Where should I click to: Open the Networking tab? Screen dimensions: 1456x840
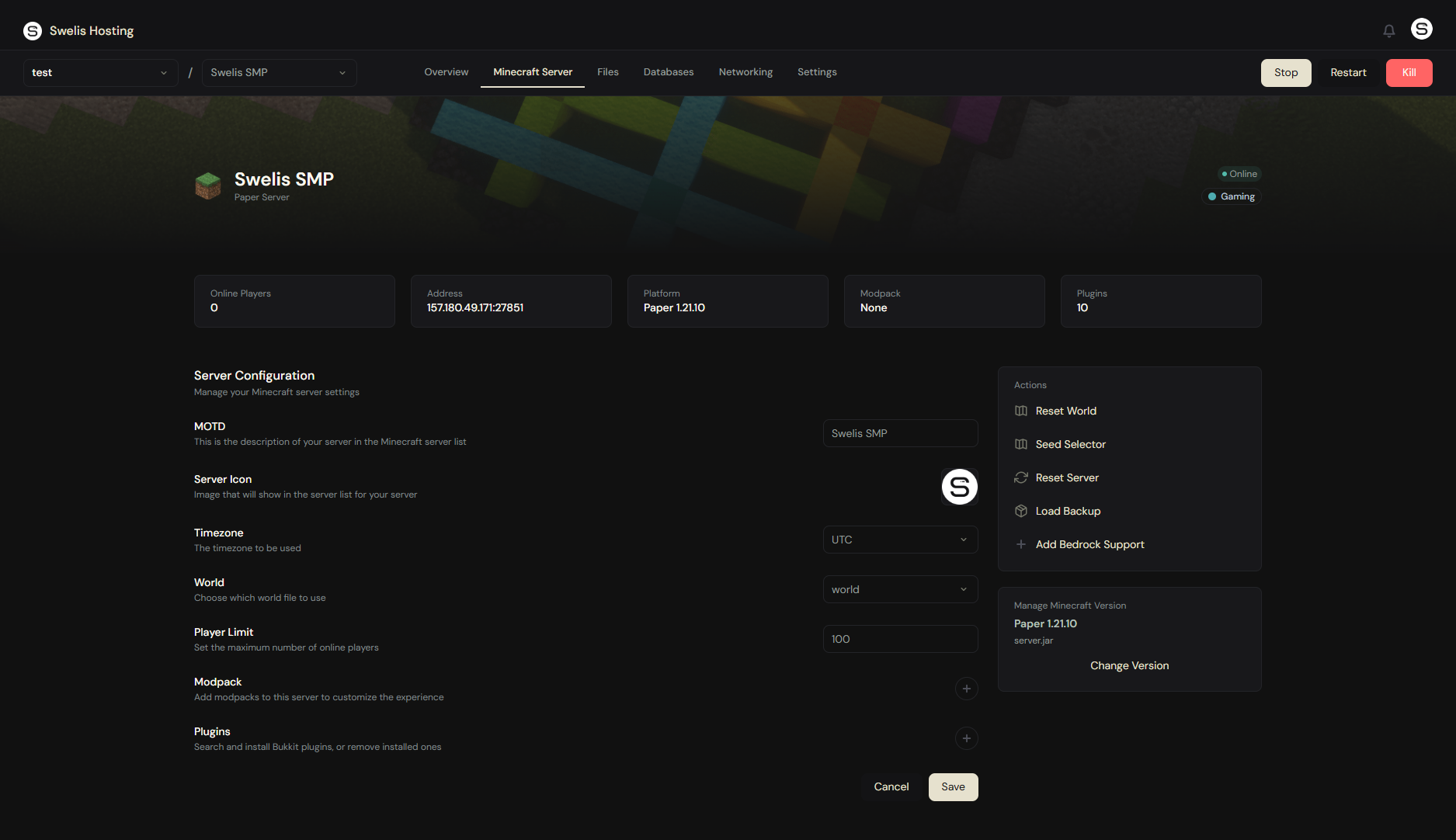pyautogui.click(x=745, y=72)
